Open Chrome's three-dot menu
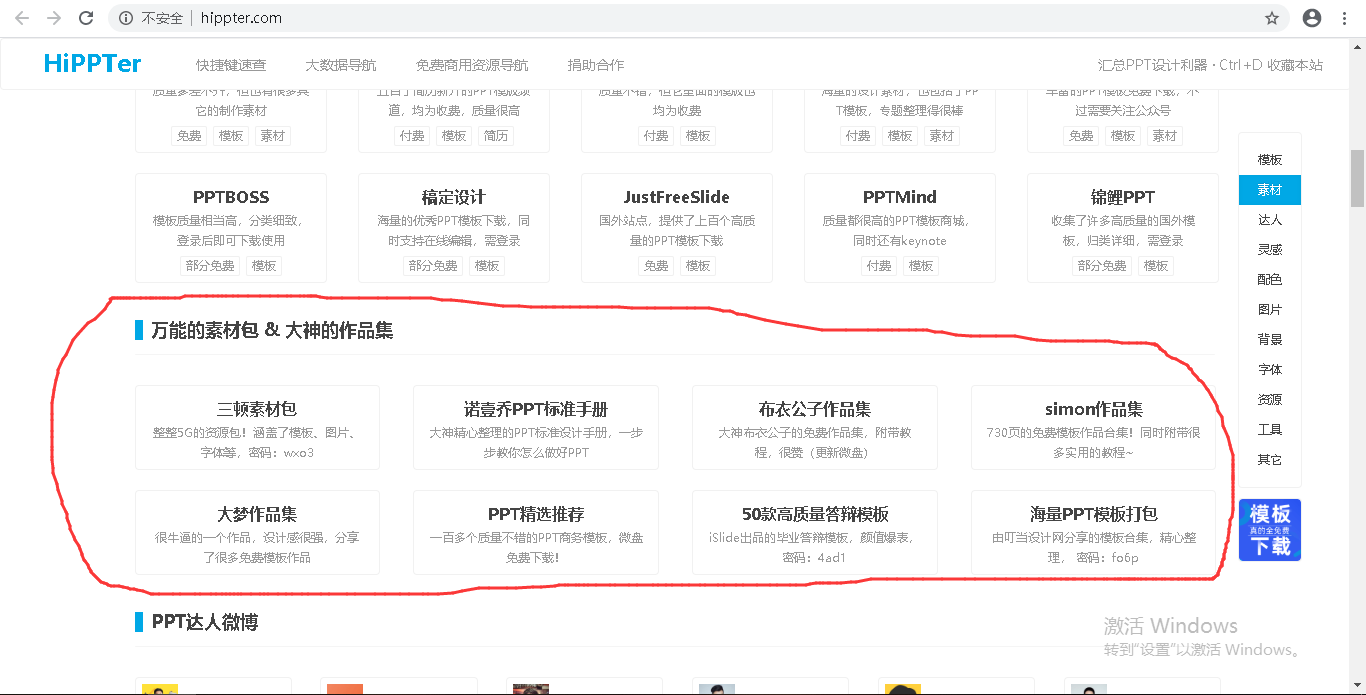Image resolution: width=1366 pixels, height=695 pixels. tap(1345, 18)
